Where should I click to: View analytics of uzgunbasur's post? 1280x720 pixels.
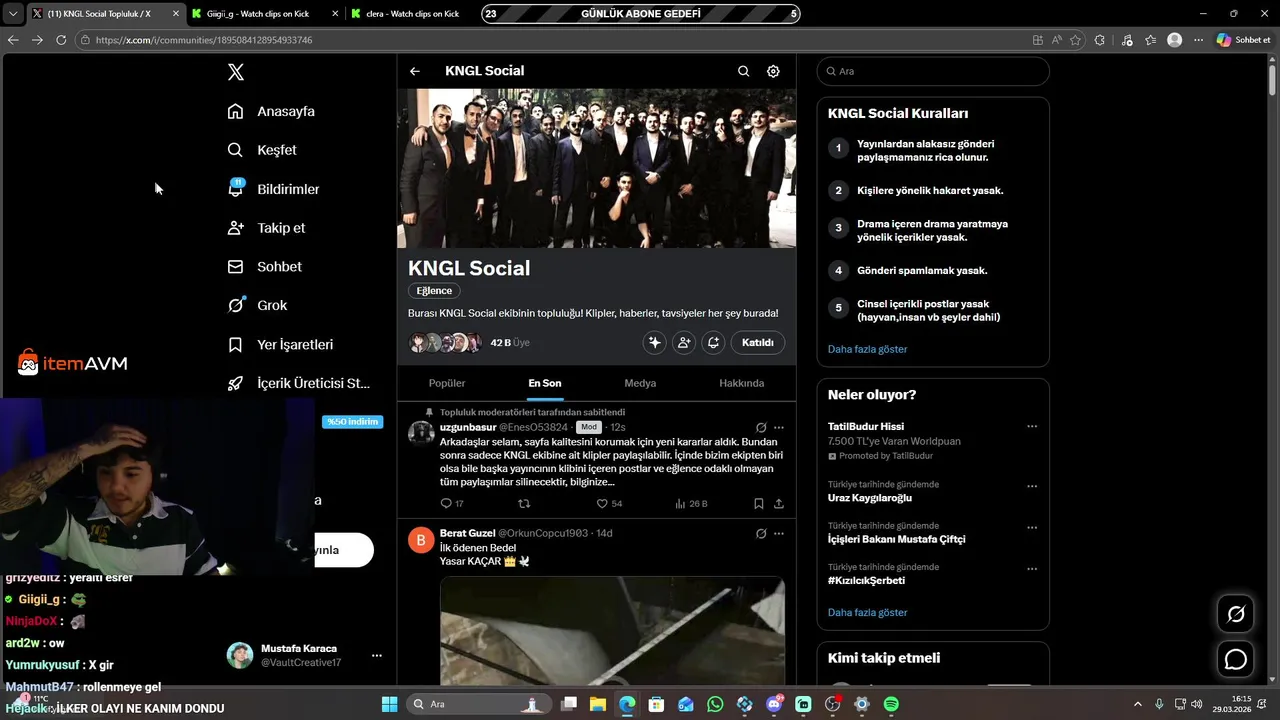pyautogui.click(x=691, y=504)
